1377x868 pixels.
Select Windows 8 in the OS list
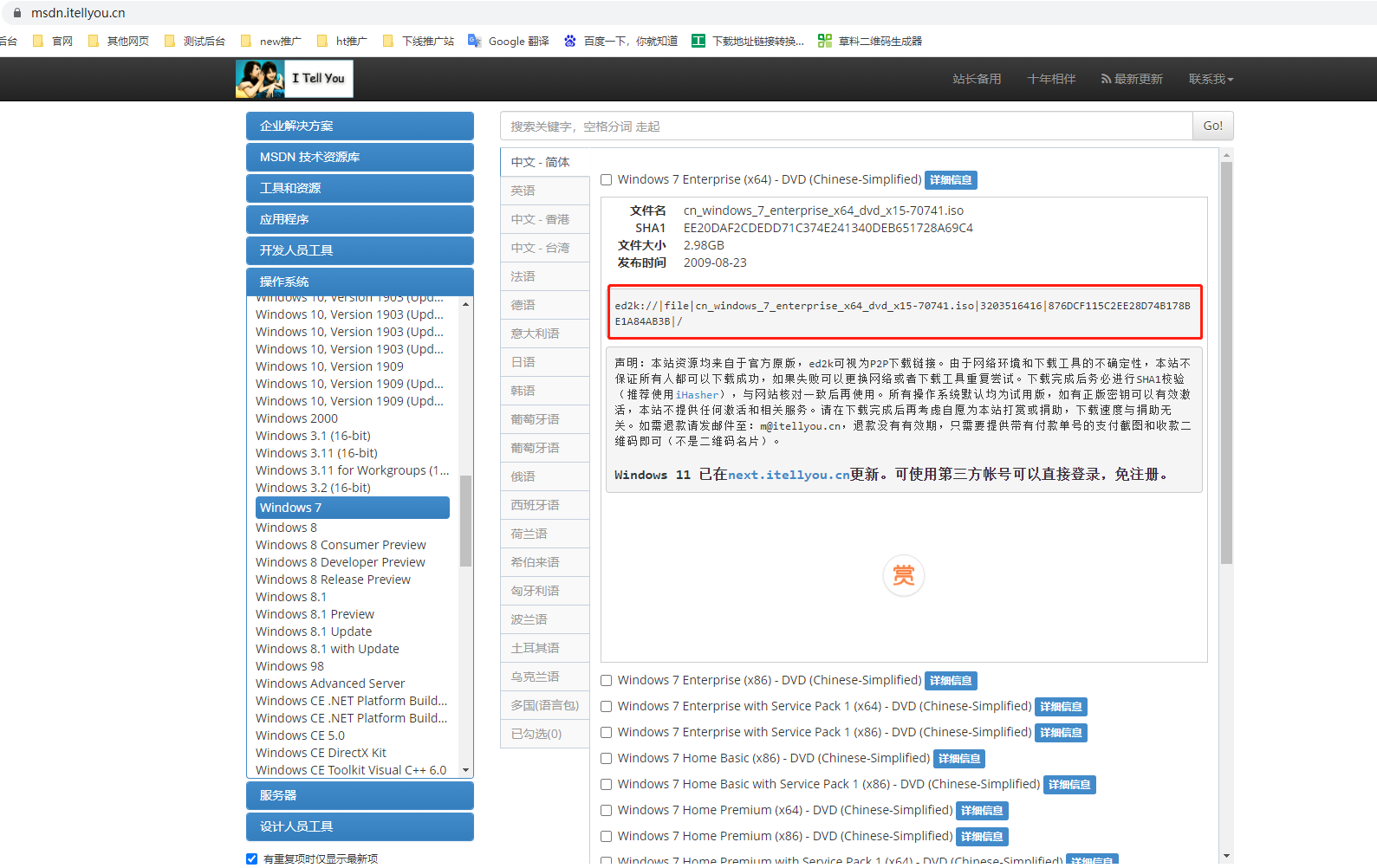286,528
